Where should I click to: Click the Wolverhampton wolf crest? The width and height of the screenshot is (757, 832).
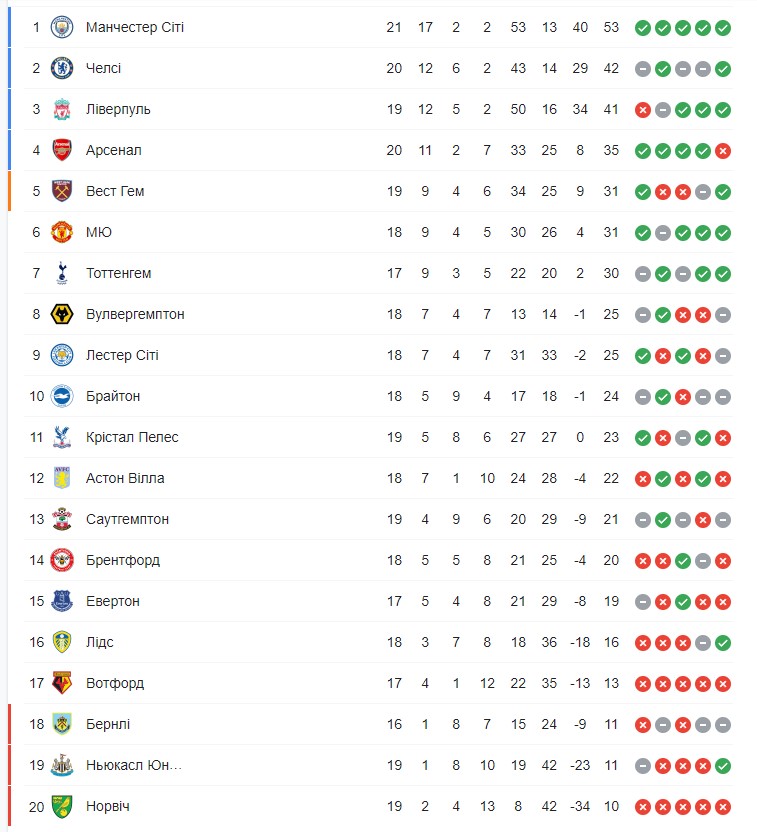62,314
